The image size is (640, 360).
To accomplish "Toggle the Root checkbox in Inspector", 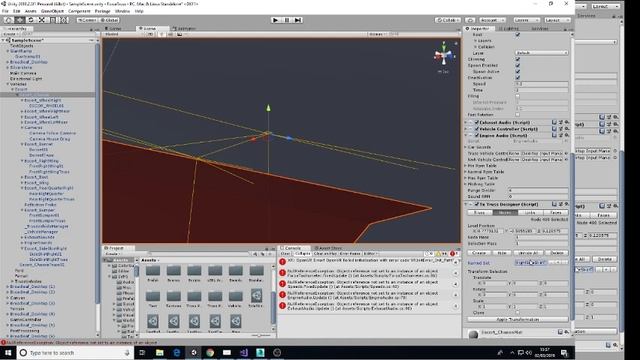I will [518, 35].
